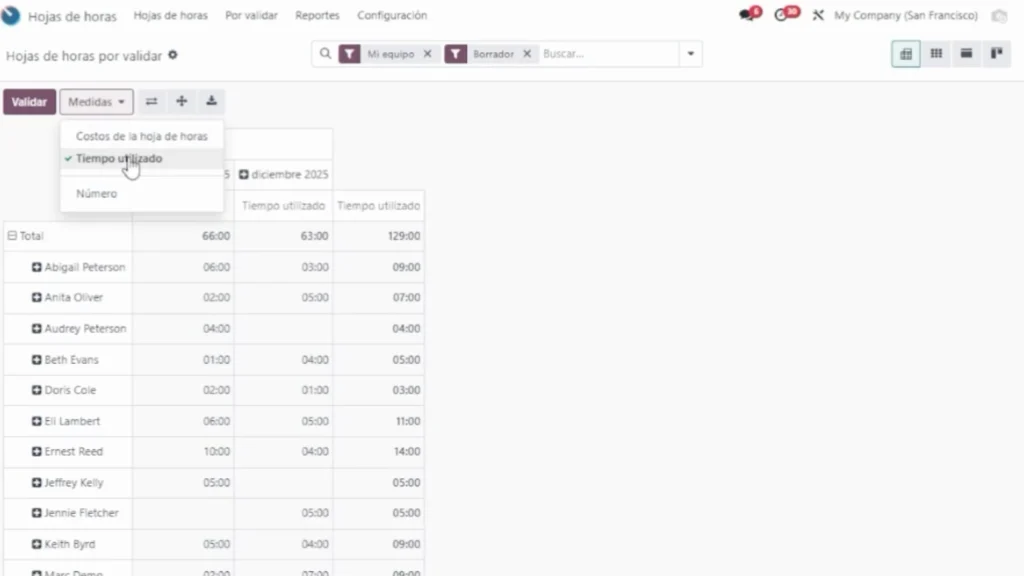Expand the Abigail Peterson row

[37, 267]
